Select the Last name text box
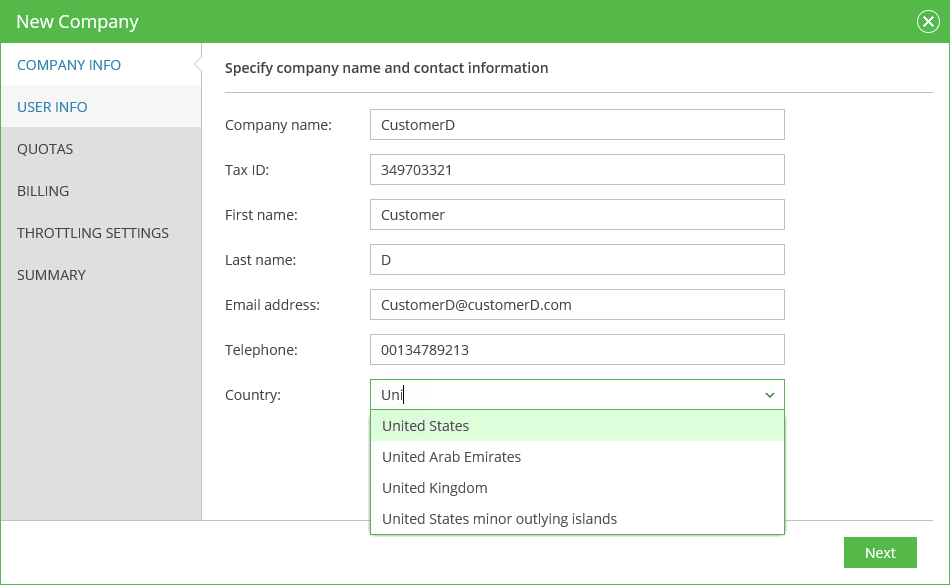 (x=576, y=260)
